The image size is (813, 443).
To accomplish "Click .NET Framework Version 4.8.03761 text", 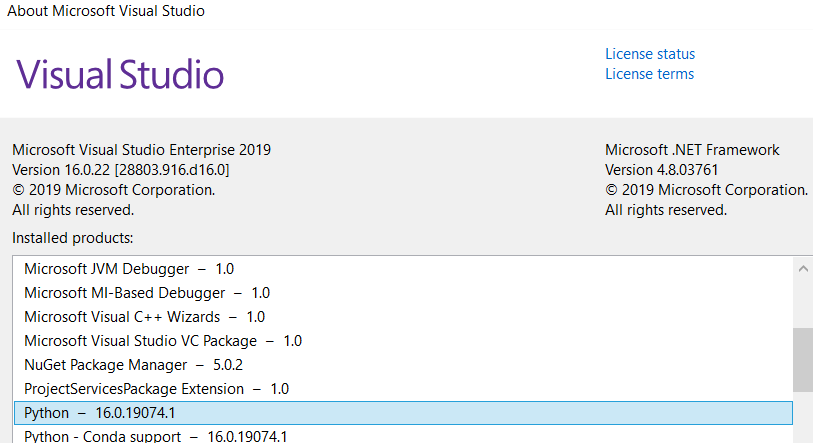I will 661,170.
